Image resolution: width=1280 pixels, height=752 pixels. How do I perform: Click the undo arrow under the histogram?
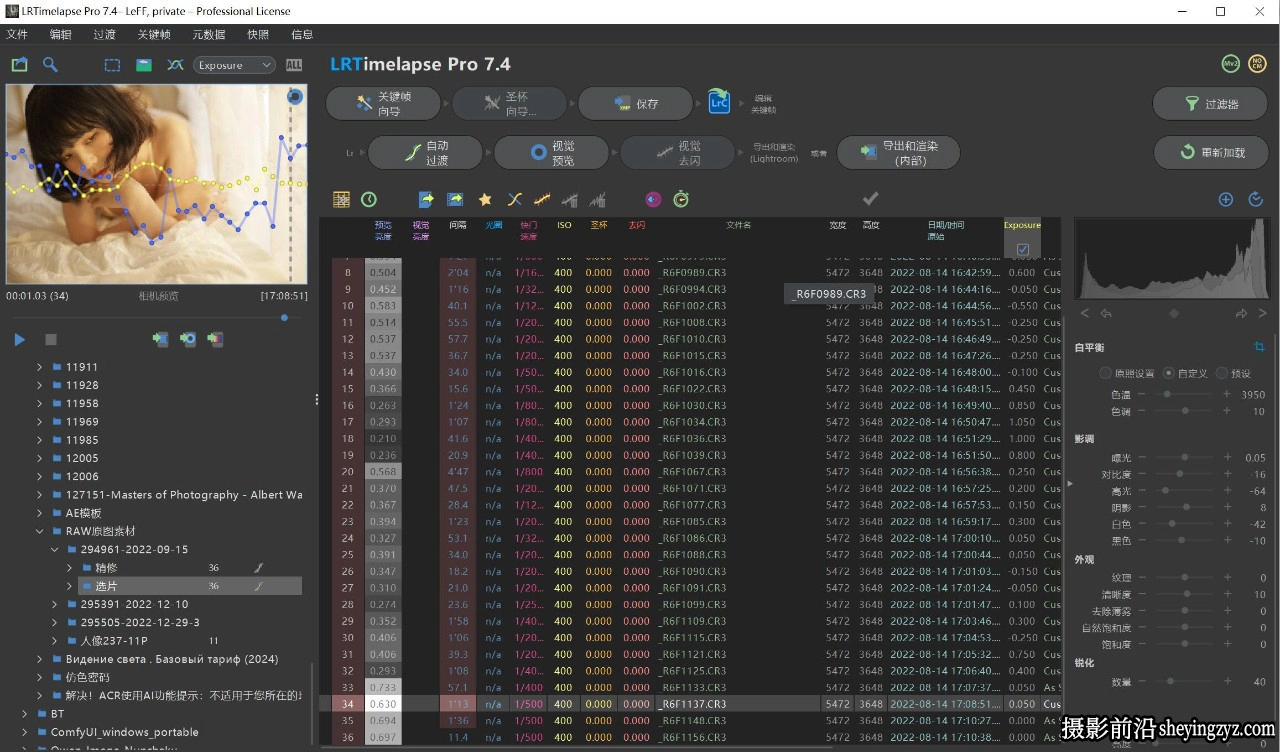1106,313
